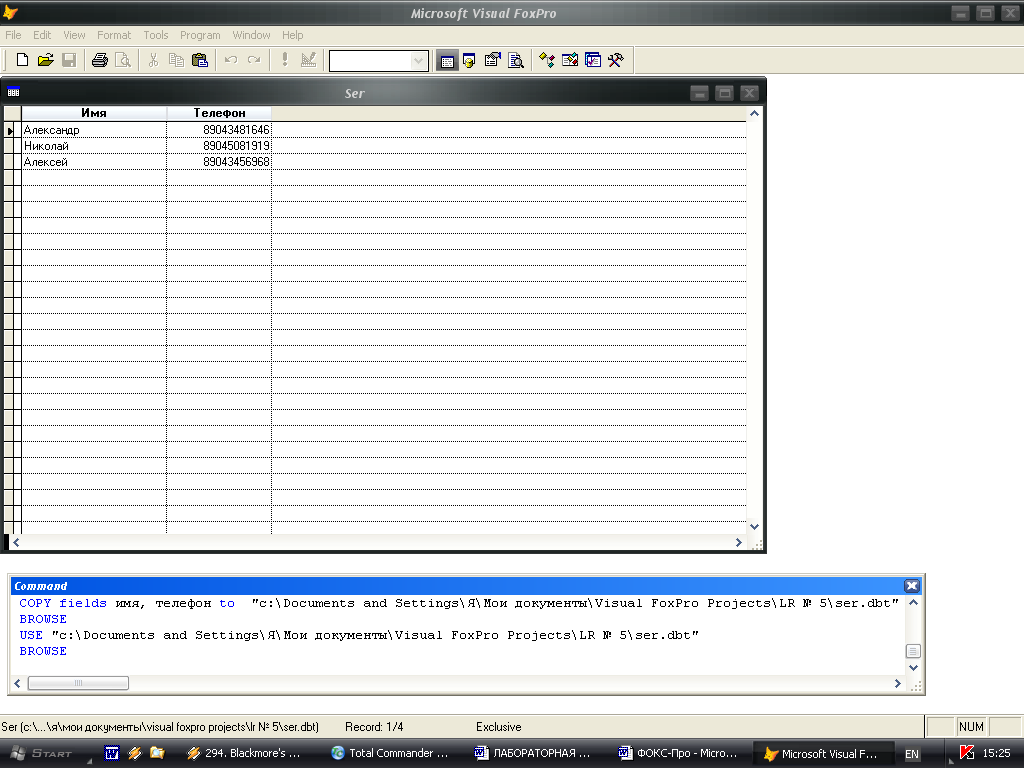Switch to 294. Blackmore's taskbar button
Screen dimensions: 1024x768
click(x=244, y=753)
